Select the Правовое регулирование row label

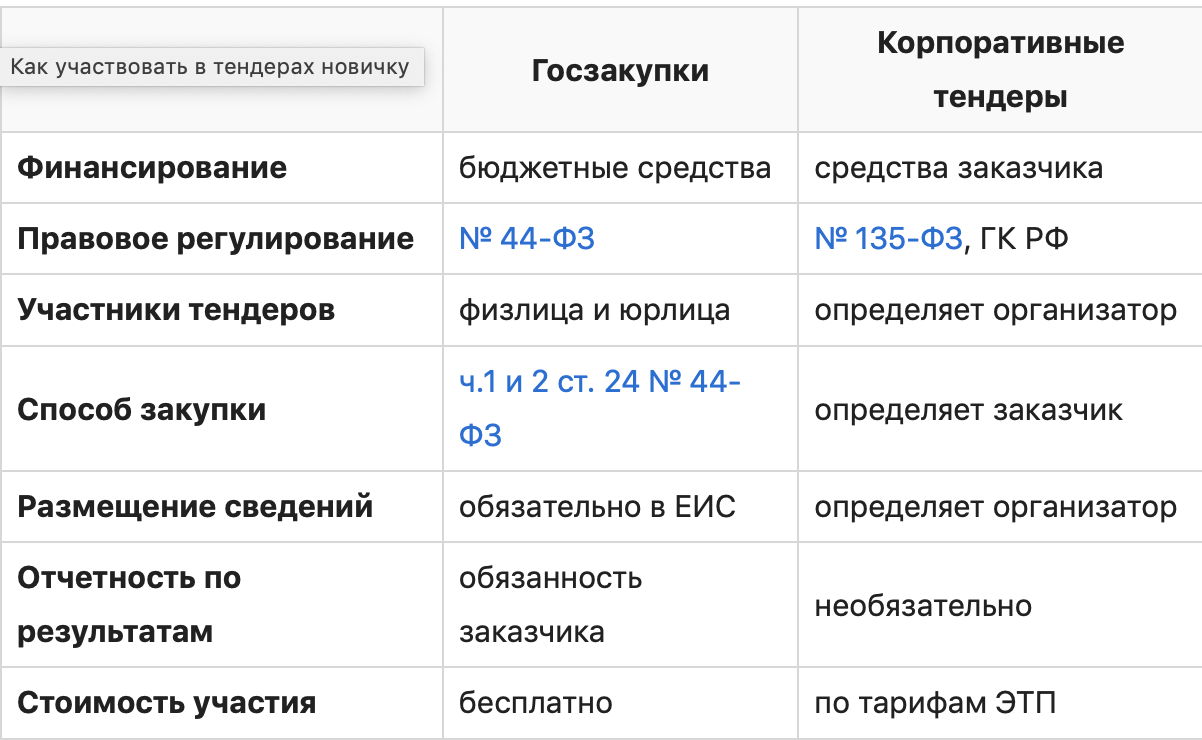[215, 239]
